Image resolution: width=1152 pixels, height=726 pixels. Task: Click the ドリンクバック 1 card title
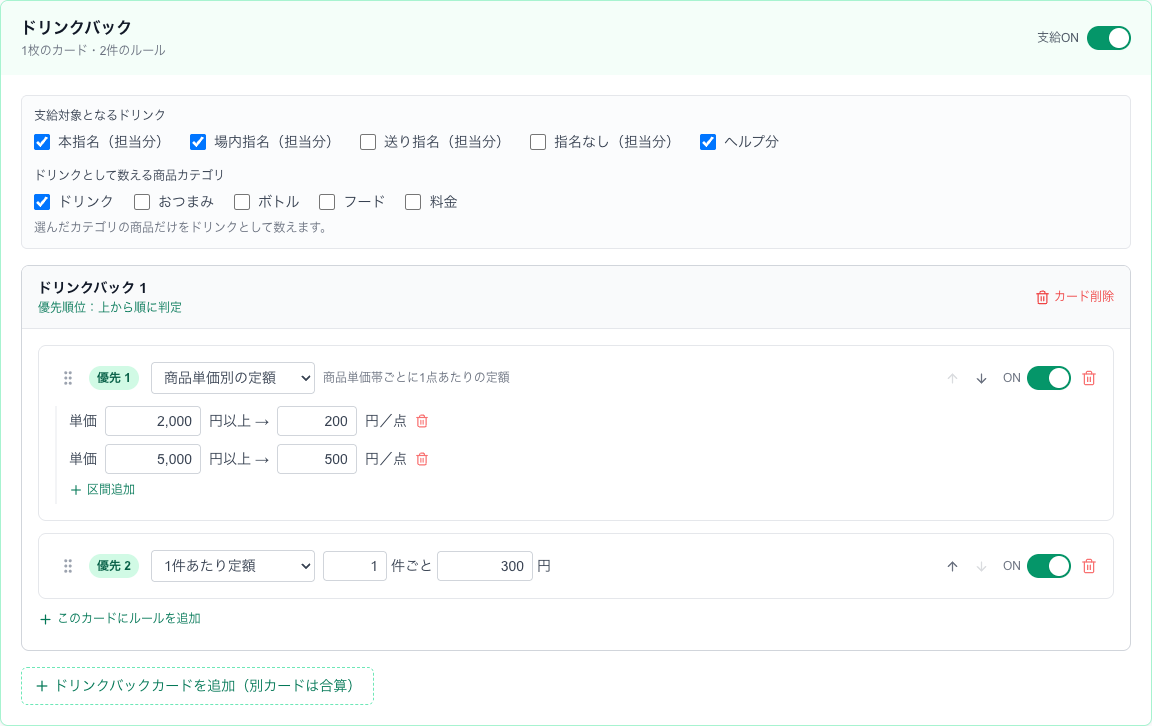click(93, 287)
